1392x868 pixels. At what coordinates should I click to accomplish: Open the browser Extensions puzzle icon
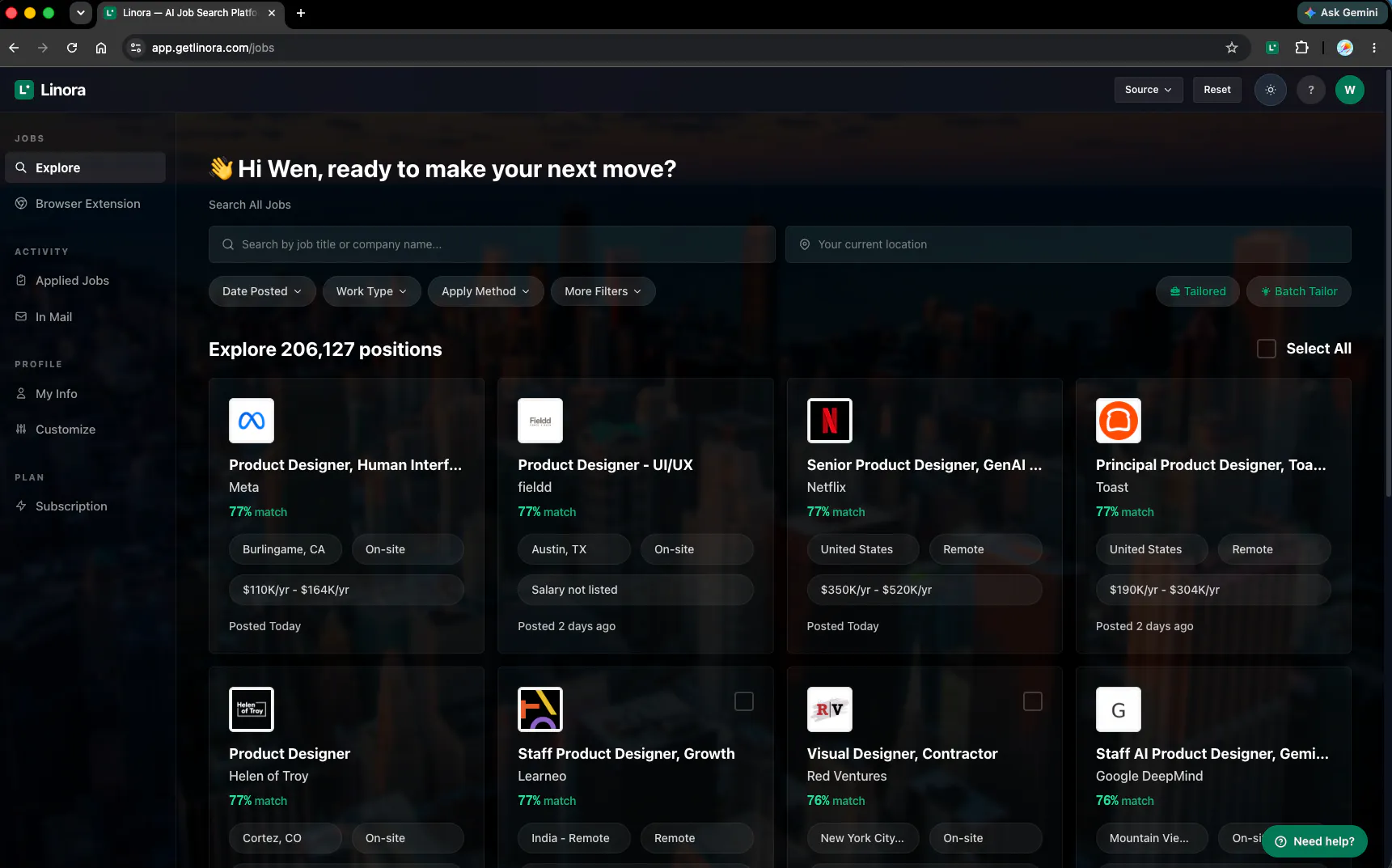1301,48
